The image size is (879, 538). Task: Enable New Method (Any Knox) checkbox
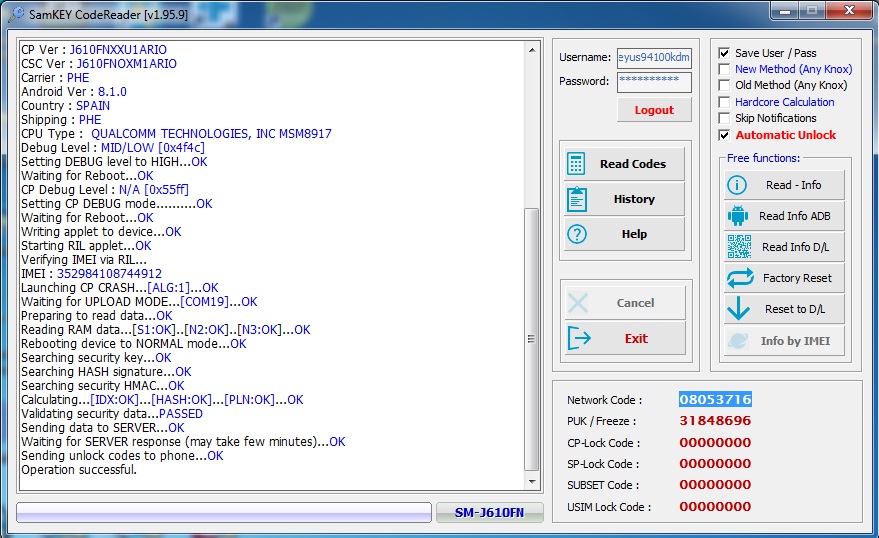724,69
